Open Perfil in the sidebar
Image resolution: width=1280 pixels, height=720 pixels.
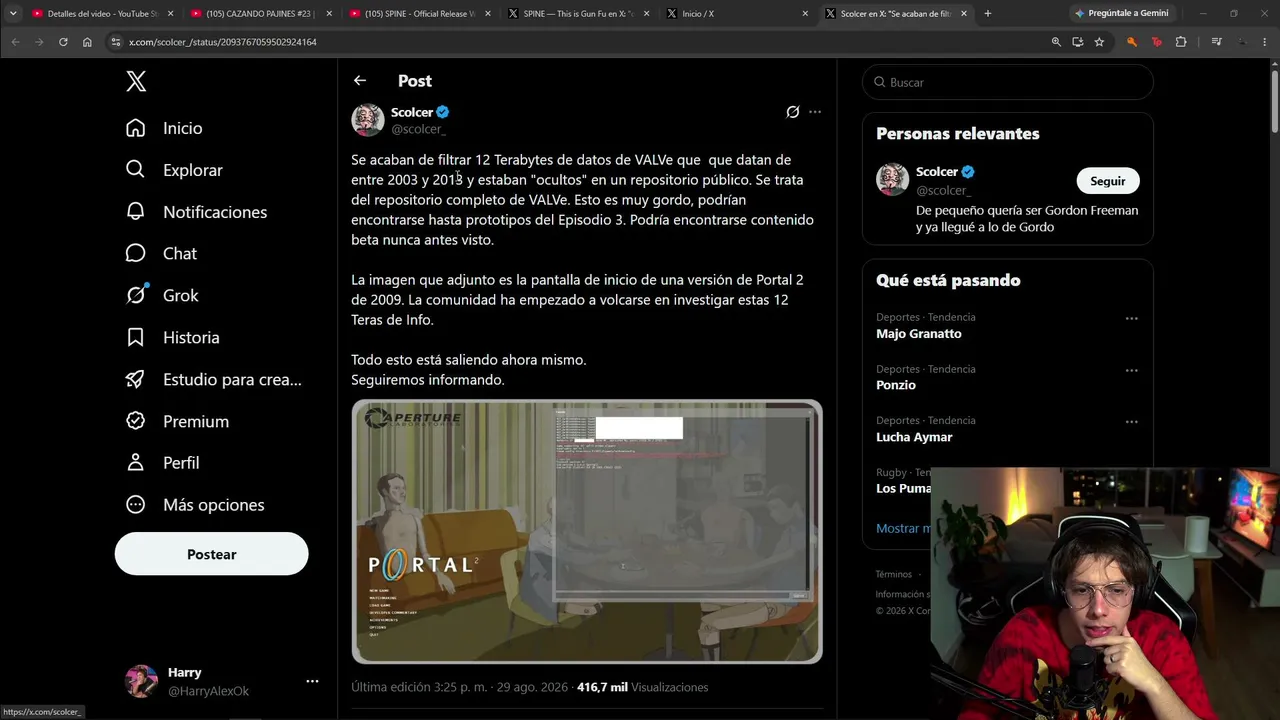pos(162,463)
